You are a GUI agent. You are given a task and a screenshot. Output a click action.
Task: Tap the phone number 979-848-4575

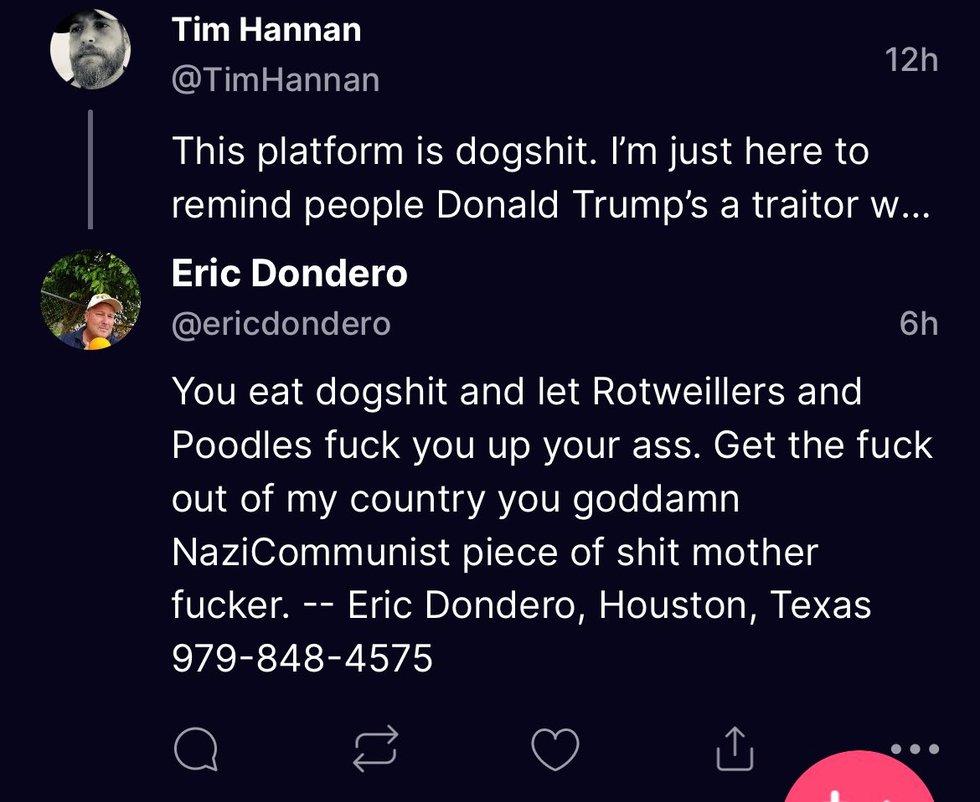(302, 658)
